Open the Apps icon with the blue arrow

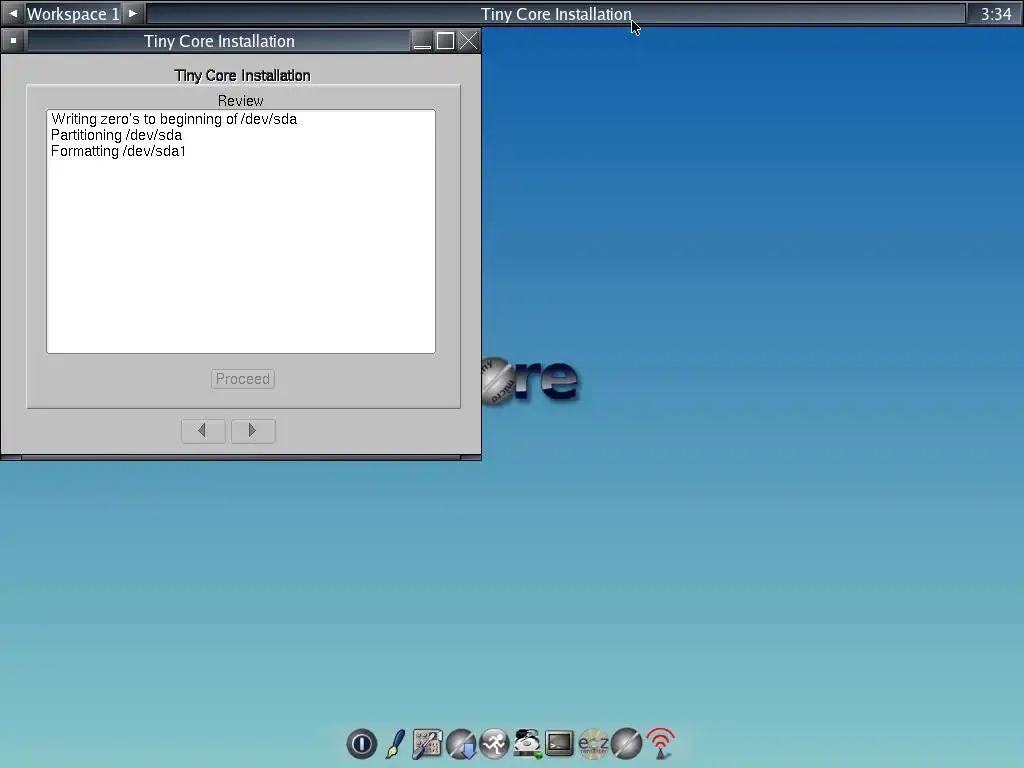tap(461, 743)
